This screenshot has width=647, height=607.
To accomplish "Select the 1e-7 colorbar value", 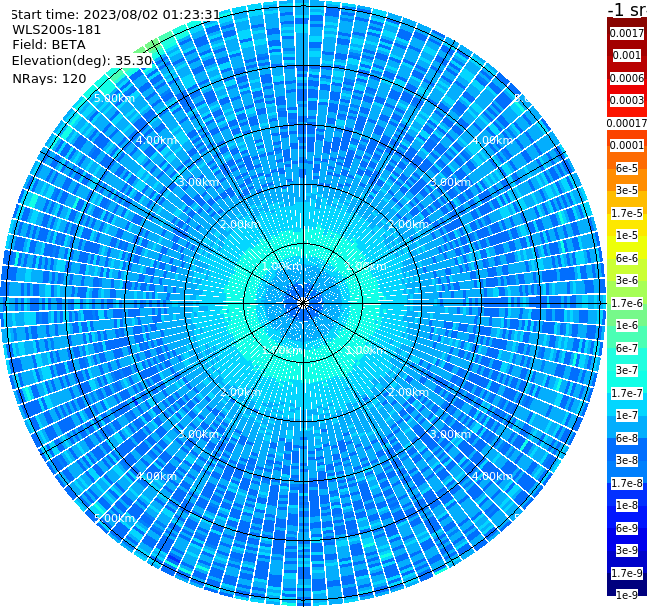I will 627,415.
